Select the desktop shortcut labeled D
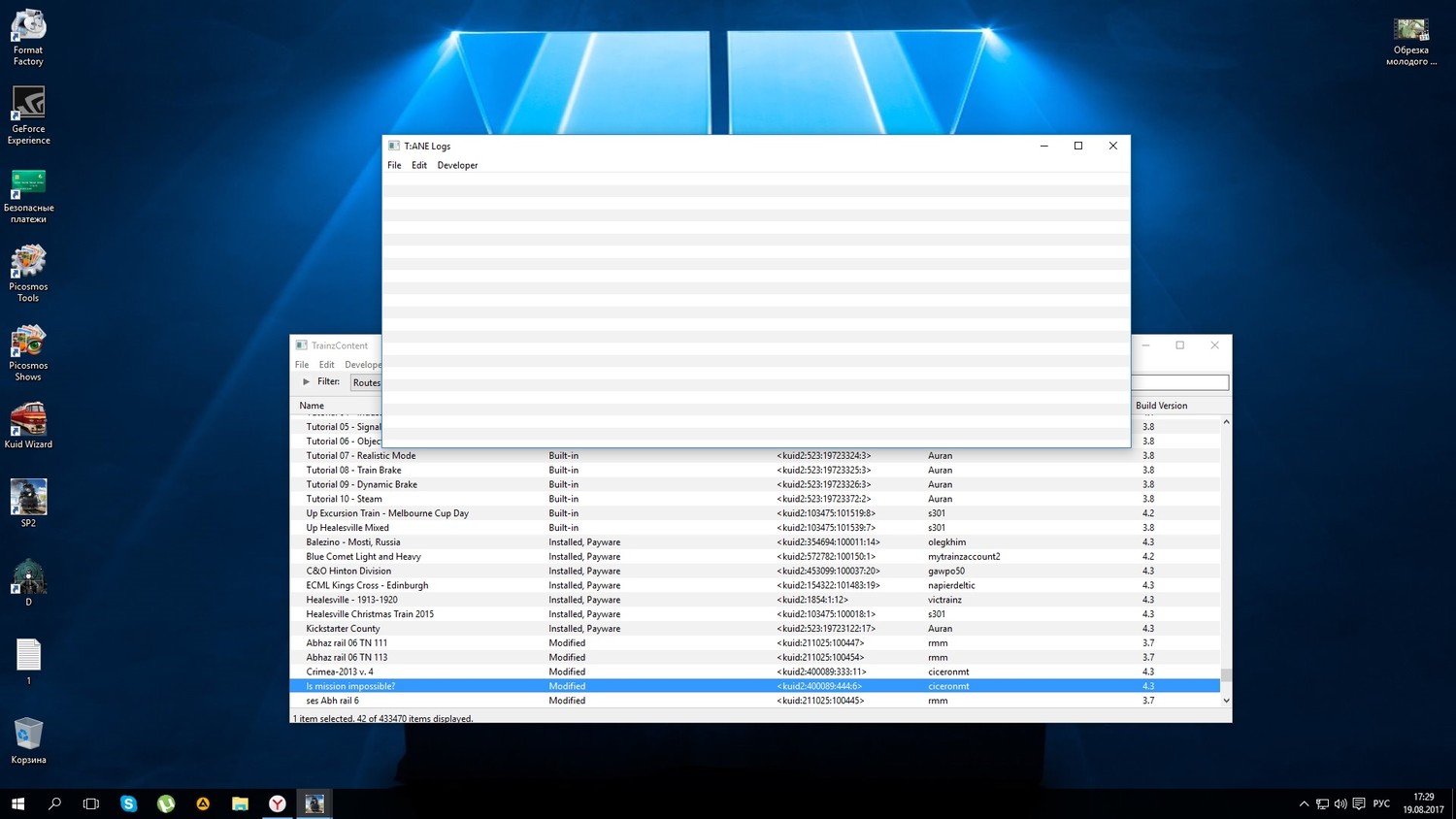 pos(28,582)
